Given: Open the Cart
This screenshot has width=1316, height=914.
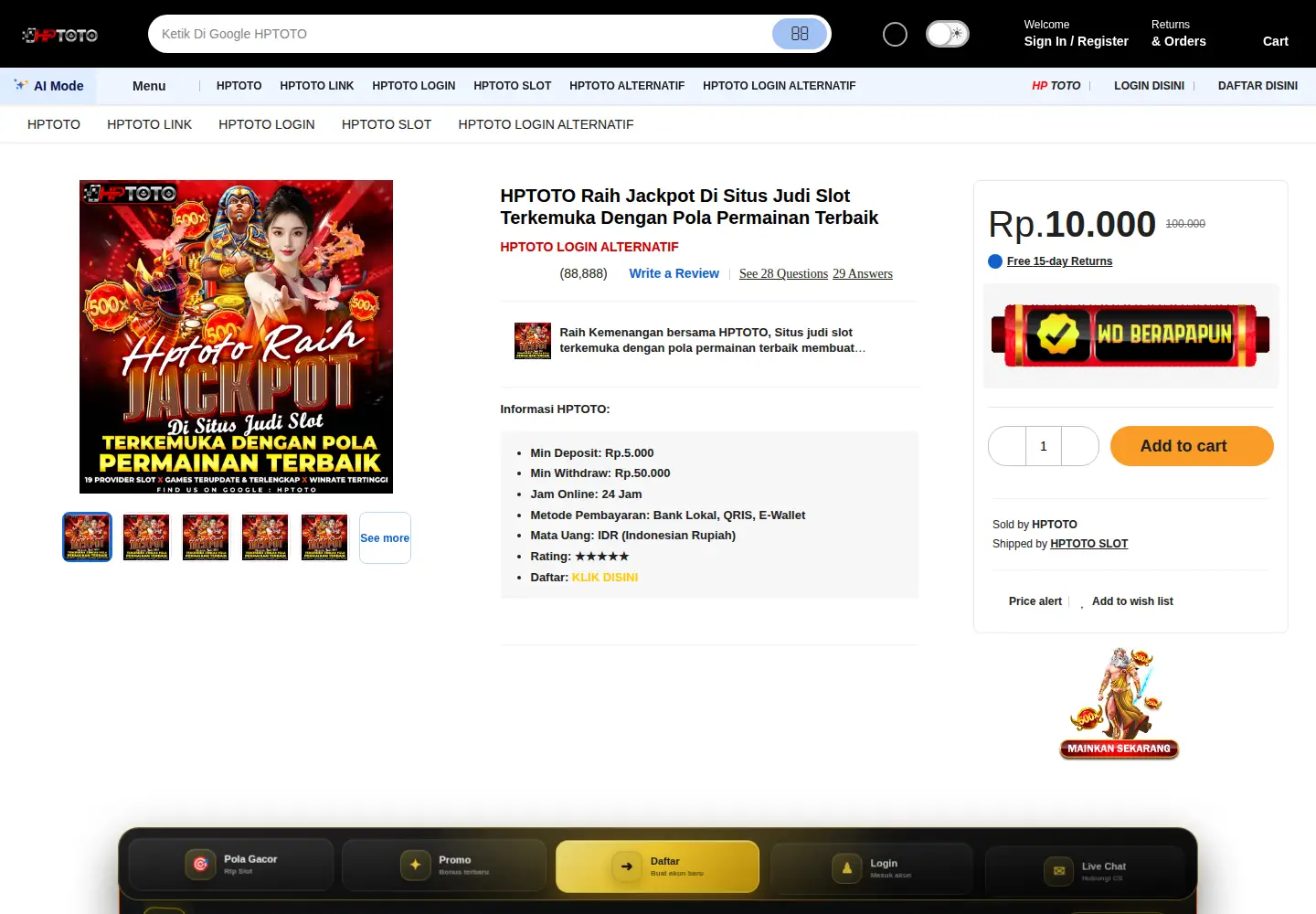Looking at the screenshot, I should [1276, 41].
